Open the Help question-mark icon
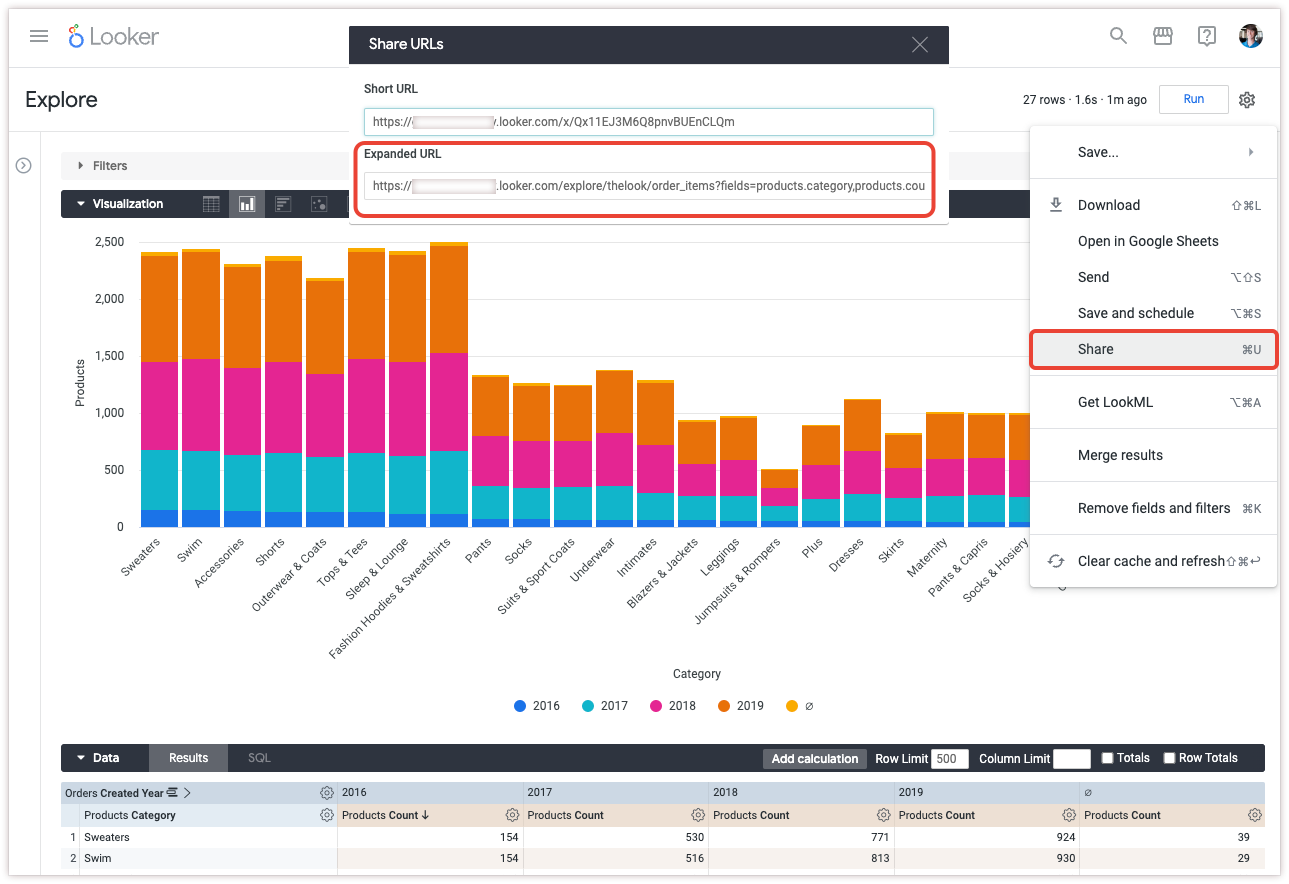This screenshot has height=884, width=1289. tap(1206, 37)
